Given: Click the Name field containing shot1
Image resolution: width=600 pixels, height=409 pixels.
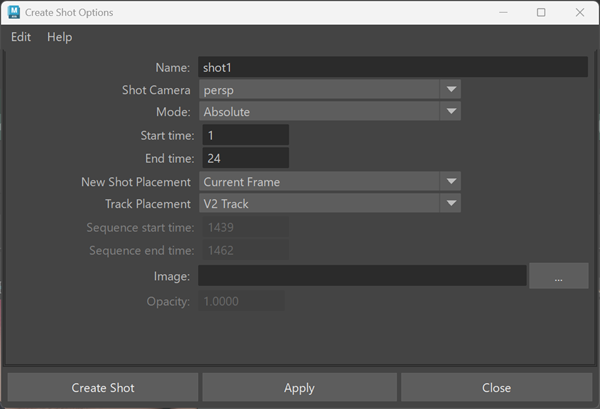Looking at the screenshot, I should (393, 67).
